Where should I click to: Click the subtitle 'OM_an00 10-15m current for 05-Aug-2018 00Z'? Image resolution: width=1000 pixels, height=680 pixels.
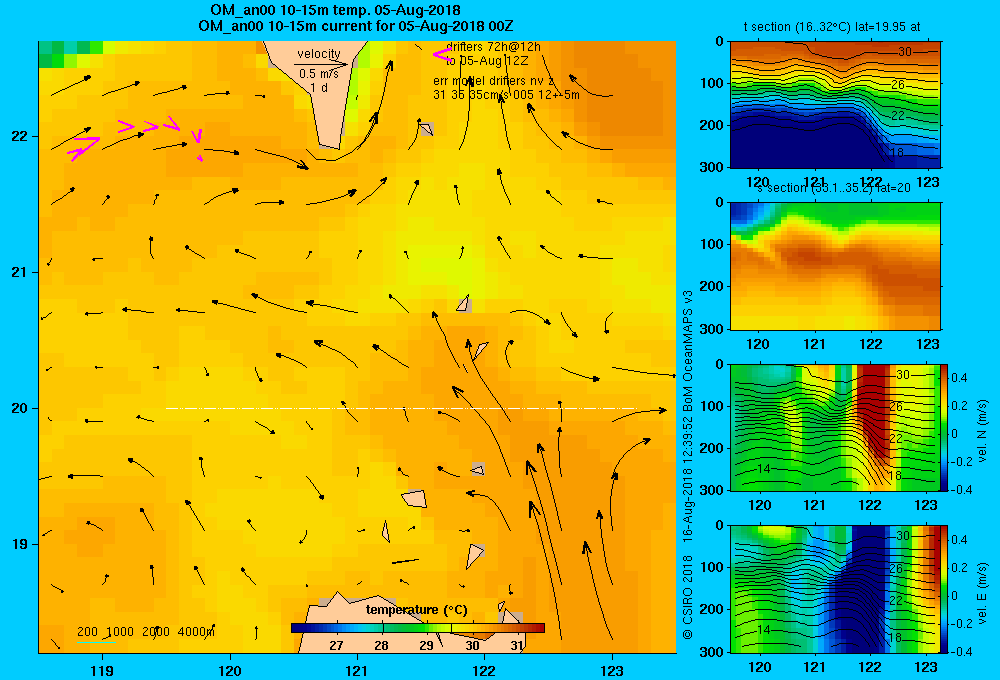point(356,26)
